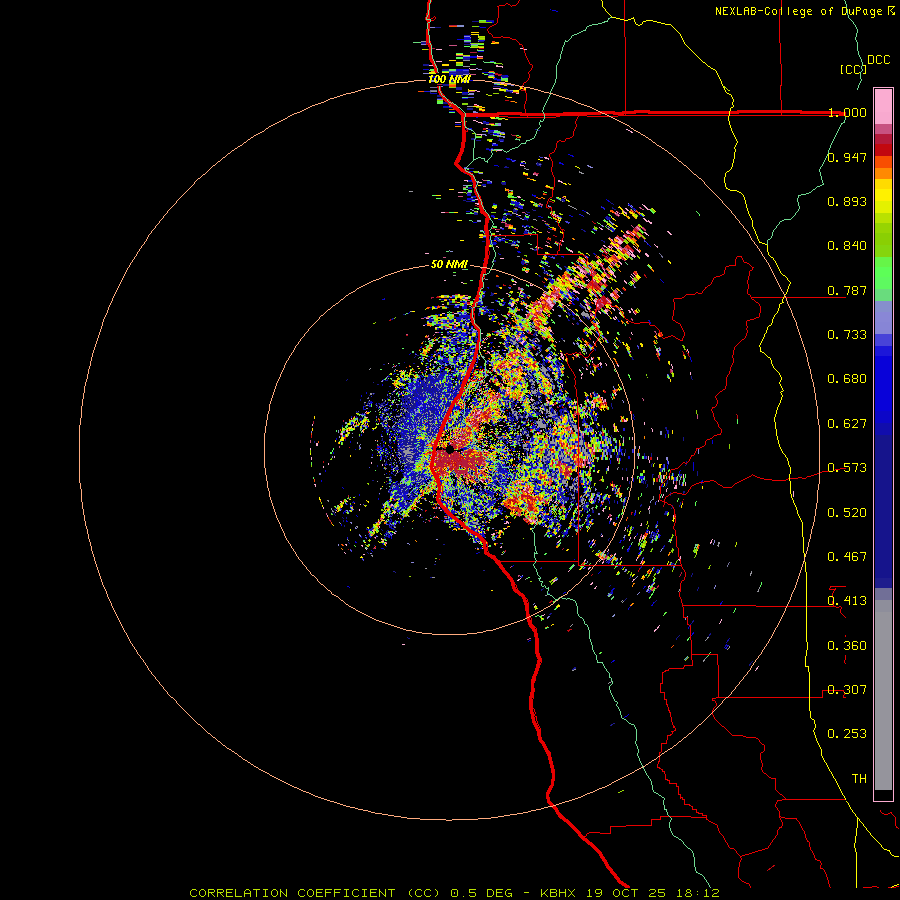
Task: Click the black radar site marker dot
Action: [451, 449]
